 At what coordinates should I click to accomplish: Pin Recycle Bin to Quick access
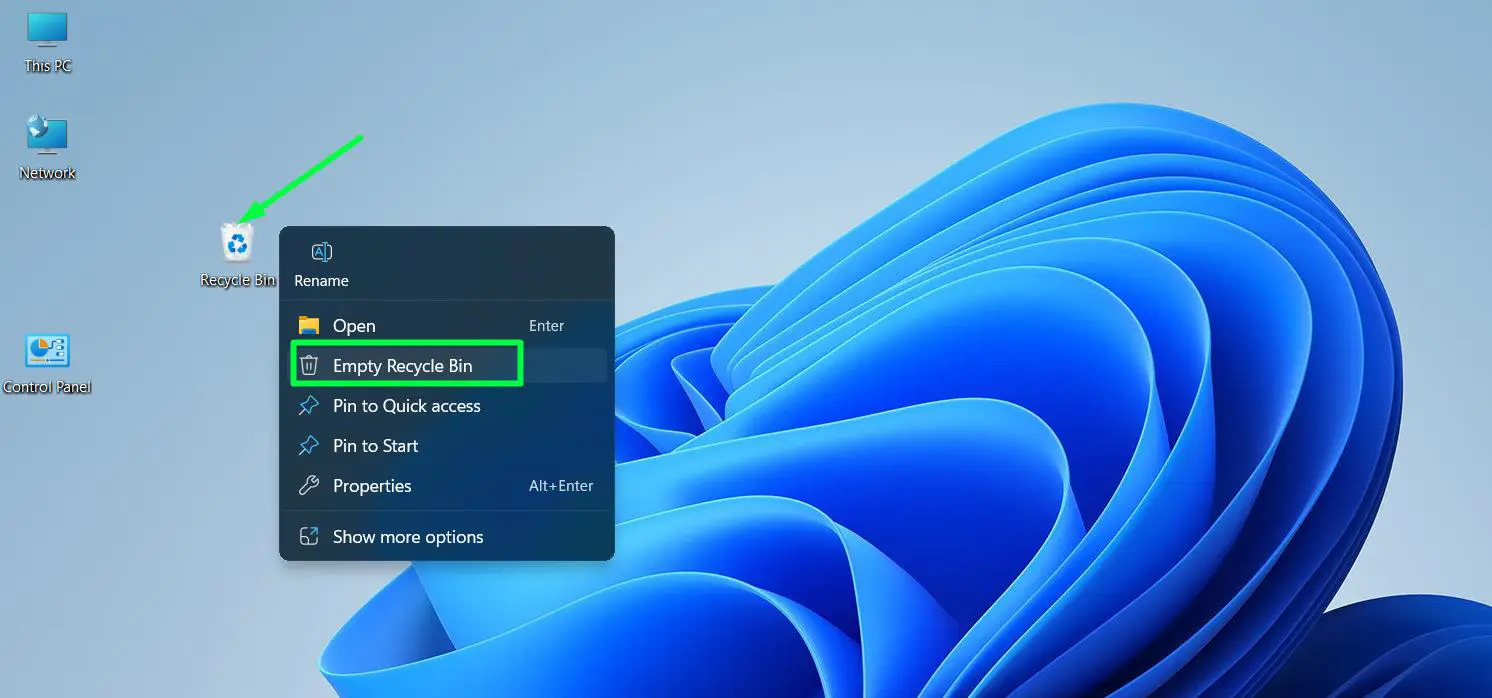pyautogui.click(x=407, y=405)
